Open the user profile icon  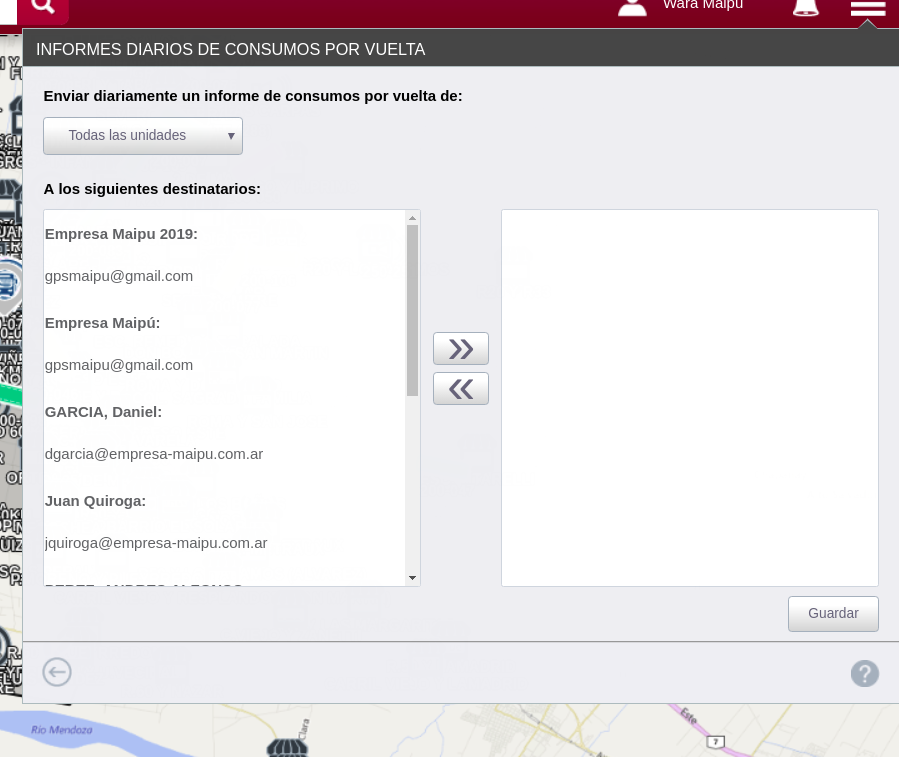(632, 7)
